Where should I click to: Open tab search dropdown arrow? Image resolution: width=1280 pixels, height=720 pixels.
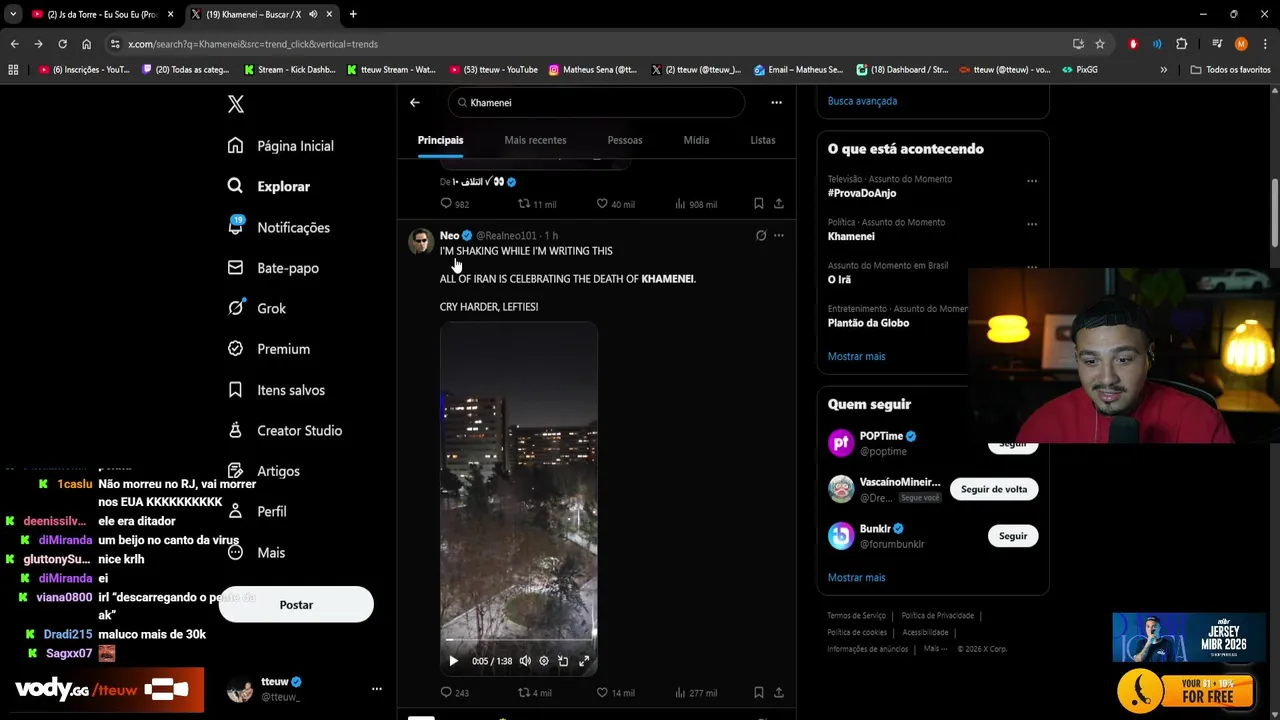12,14
